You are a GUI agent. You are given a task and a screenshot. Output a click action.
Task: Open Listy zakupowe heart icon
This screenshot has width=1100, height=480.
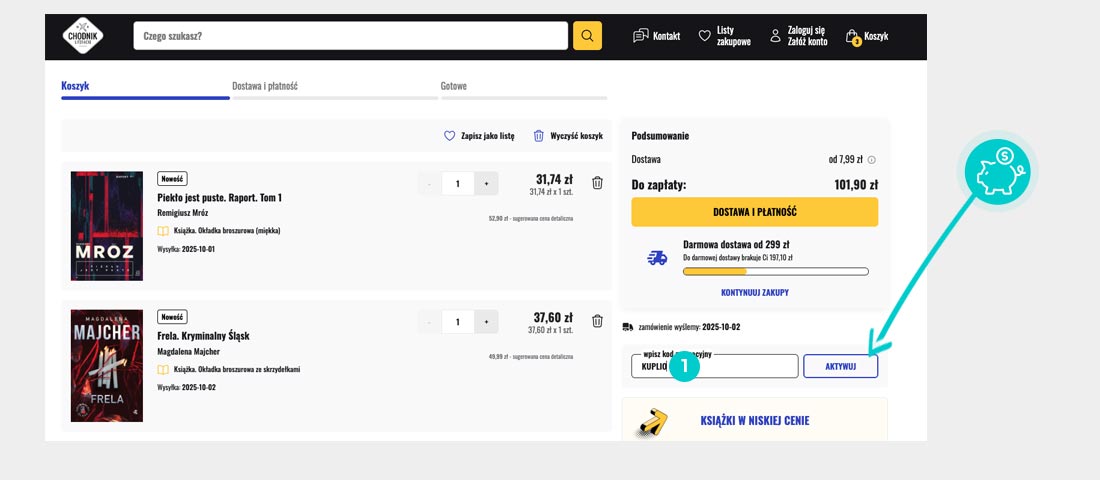click(704, 36)
